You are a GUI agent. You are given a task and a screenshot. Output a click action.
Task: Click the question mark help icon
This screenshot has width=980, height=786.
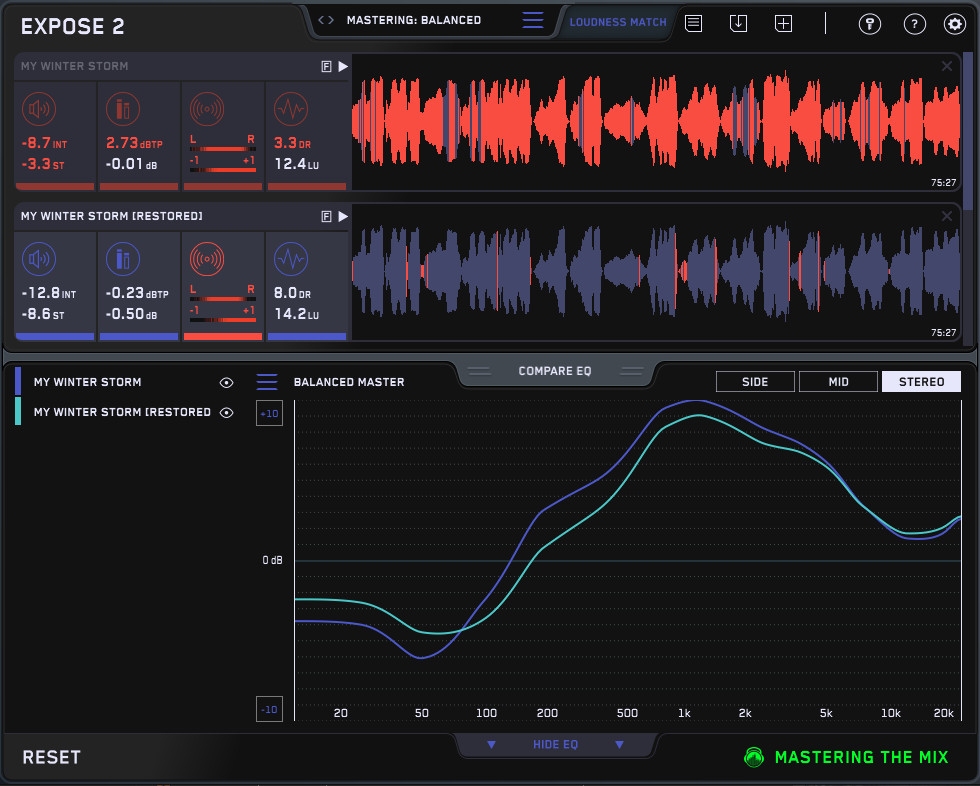click(914, 24)
